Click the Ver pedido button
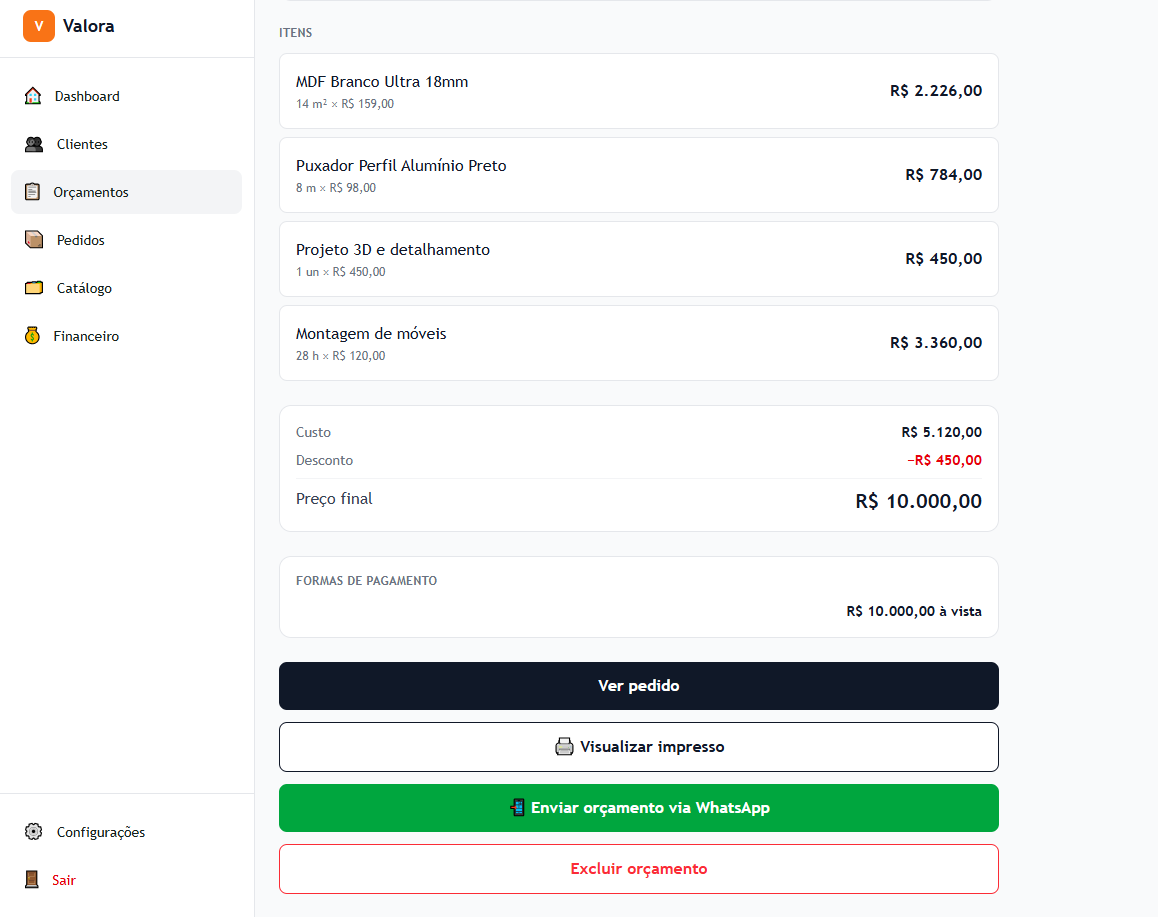 639,686
